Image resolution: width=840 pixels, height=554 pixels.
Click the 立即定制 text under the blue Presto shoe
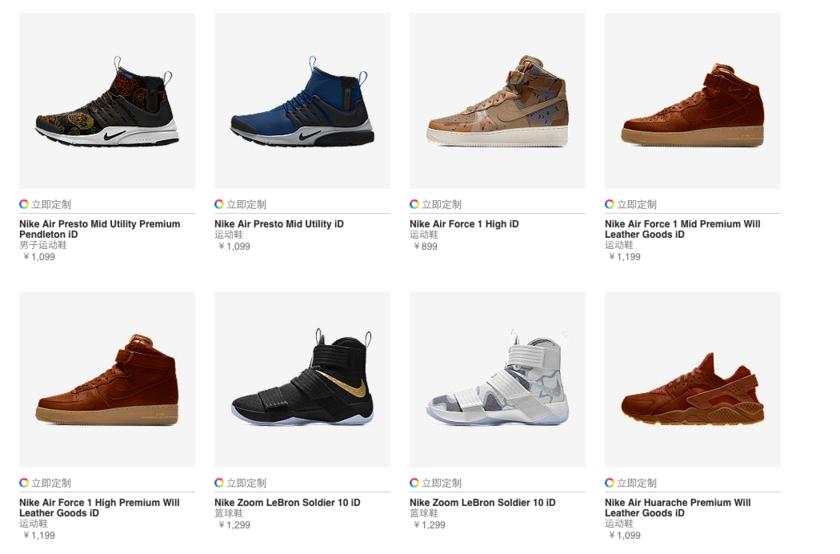pos(246,204)
